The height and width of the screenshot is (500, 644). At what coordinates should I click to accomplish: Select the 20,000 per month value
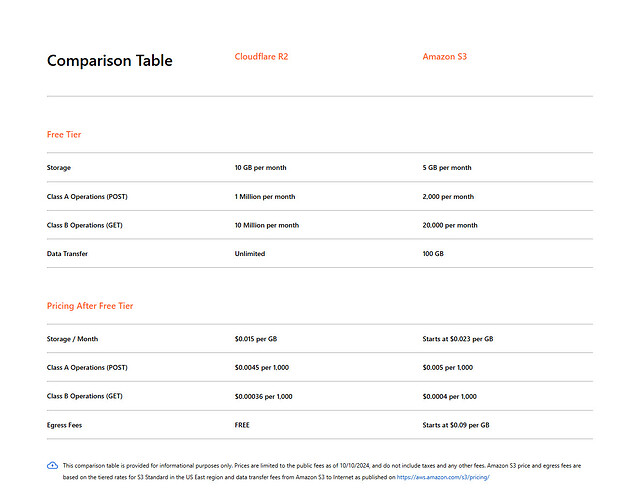(x=450, y=225)
